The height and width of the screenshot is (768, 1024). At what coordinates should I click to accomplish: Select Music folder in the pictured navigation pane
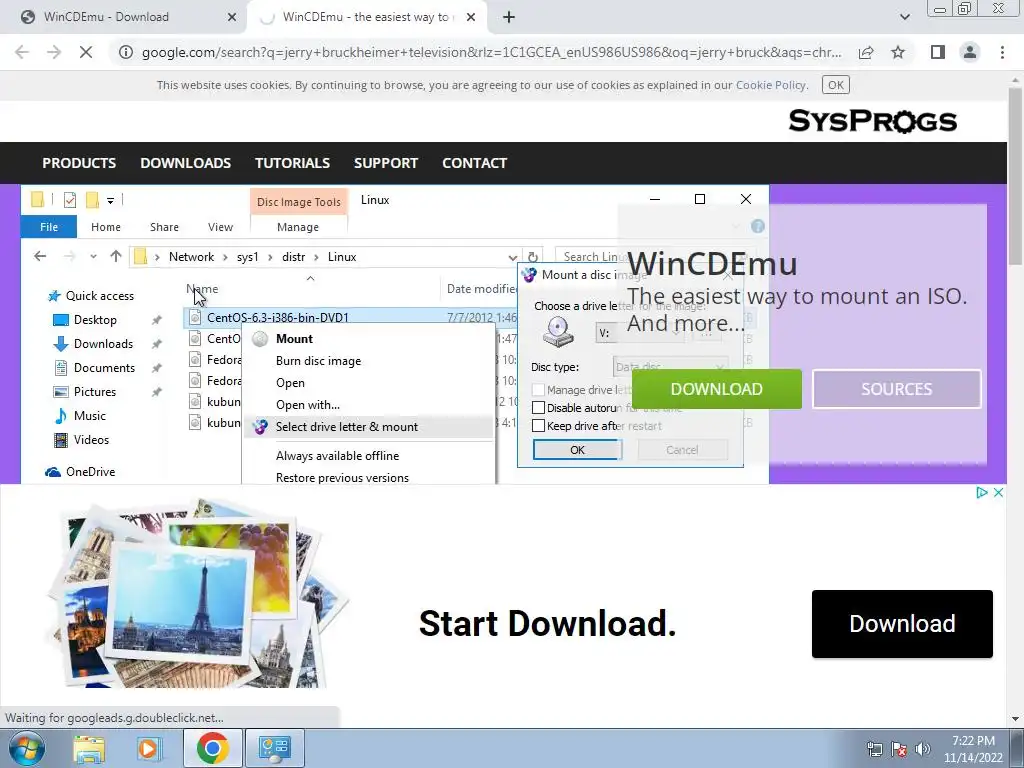(80, 416)
